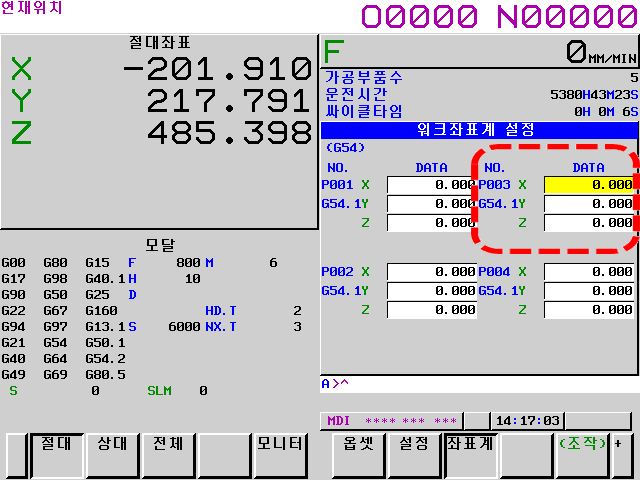Select the 상대 soft key
Screen dimensions: 640x480
(113, 455)
